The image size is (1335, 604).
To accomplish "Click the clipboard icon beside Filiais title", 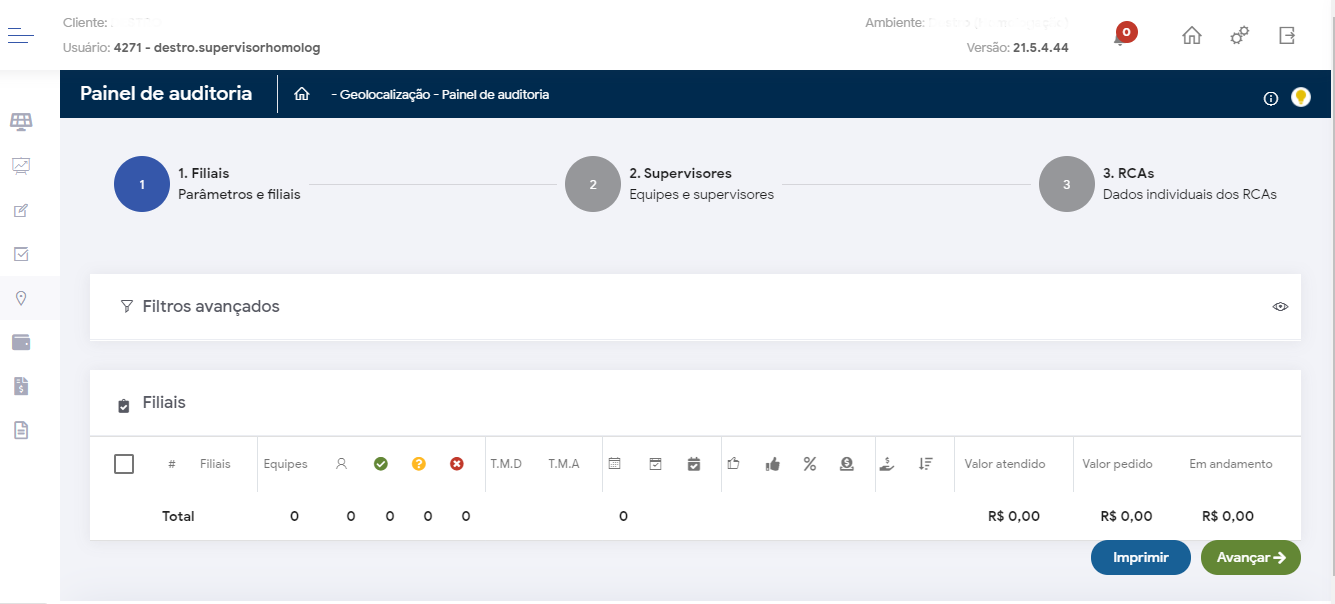I will tap(124, 406).
